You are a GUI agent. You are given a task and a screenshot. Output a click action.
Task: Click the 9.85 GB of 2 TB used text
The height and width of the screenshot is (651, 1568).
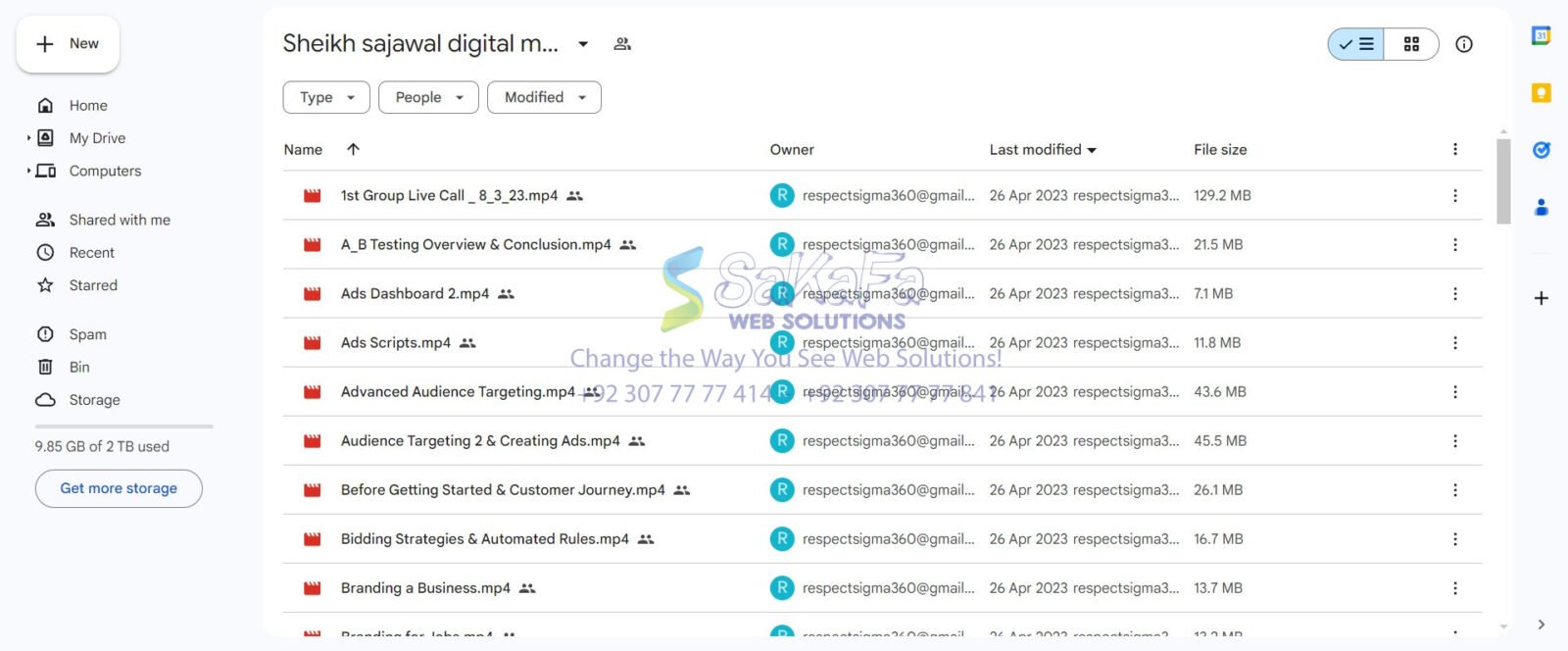coord(102,447)
